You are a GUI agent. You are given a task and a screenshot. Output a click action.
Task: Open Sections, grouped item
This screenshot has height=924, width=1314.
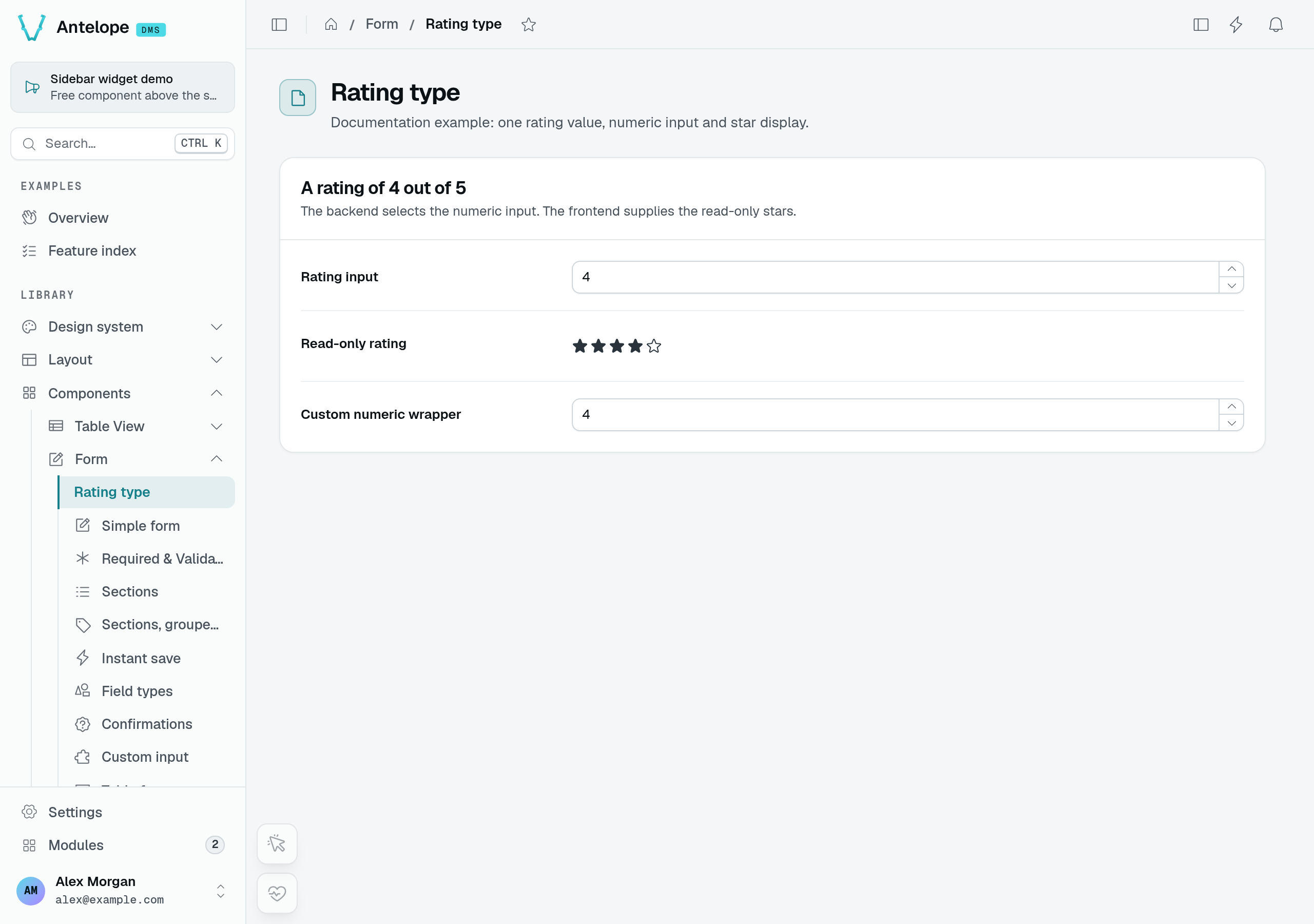click(149, 625)
